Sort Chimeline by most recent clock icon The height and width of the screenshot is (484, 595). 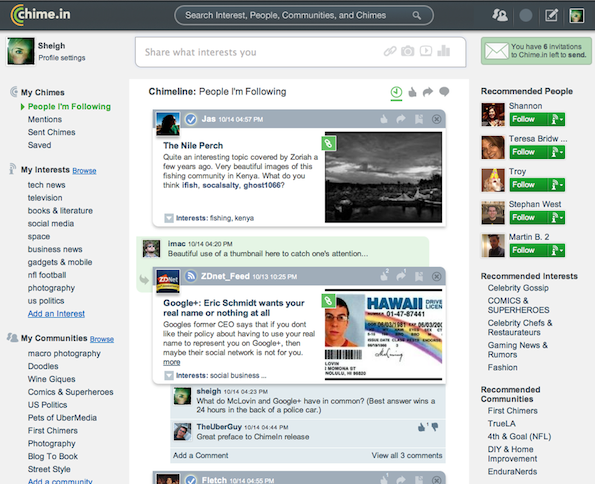[x=396, y=92]
